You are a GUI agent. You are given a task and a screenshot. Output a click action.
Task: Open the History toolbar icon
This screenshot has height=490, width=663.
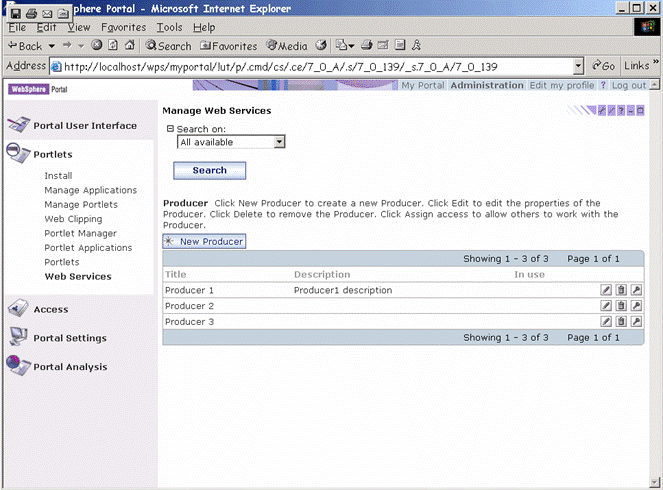click(321, 45)
